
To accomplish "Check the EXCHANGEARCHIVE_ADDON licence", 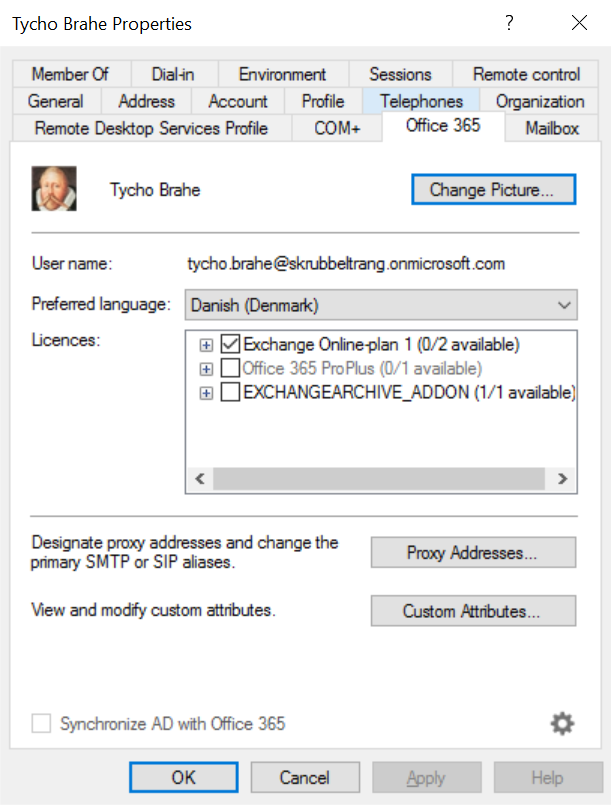I will coord(230,392).
